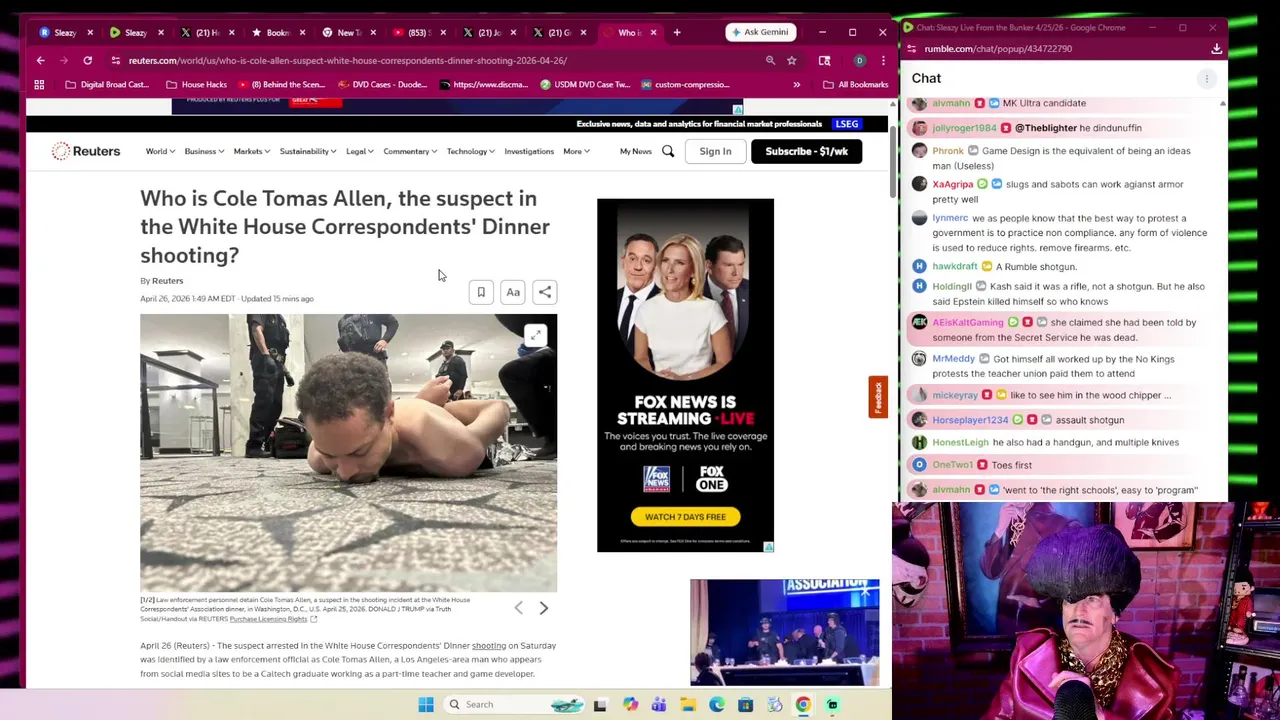Open My News in Reuters nav

click(635, 151)
